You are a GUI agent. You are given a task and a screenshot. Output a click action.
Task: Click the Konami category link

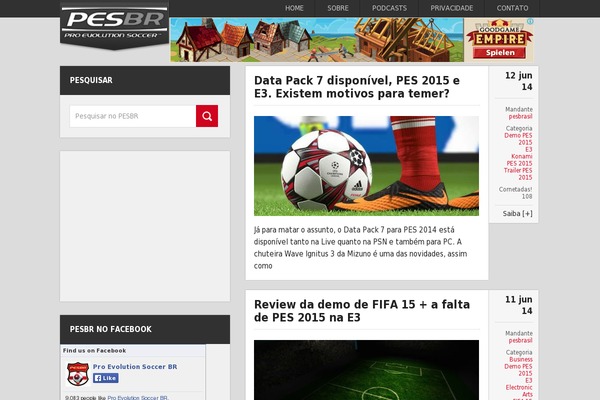(522, 156)
